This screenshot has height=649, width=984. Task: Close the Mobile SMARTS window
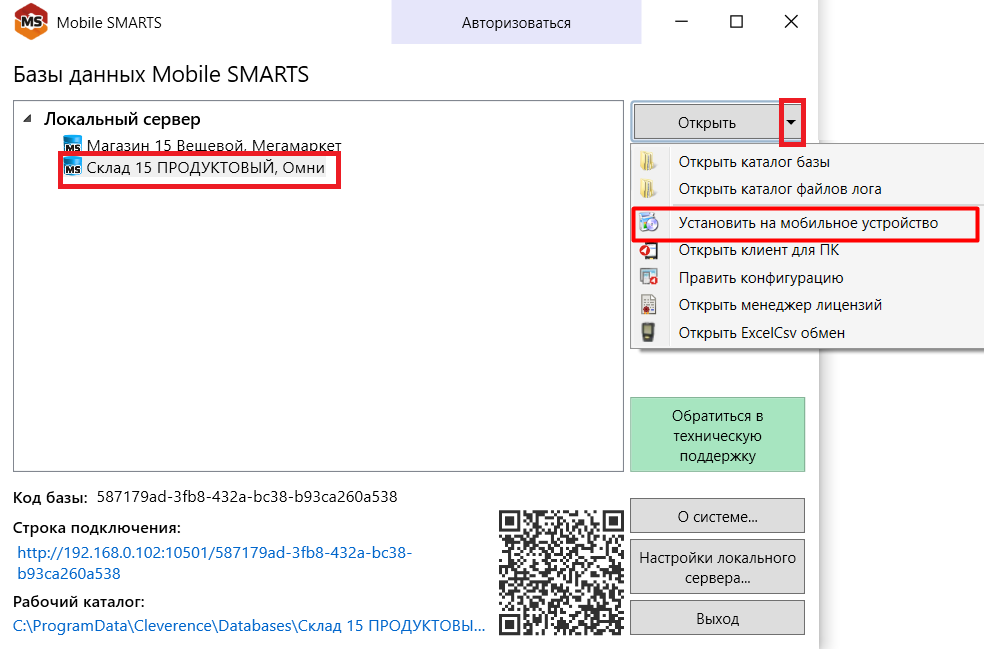(x=791, y=22)
